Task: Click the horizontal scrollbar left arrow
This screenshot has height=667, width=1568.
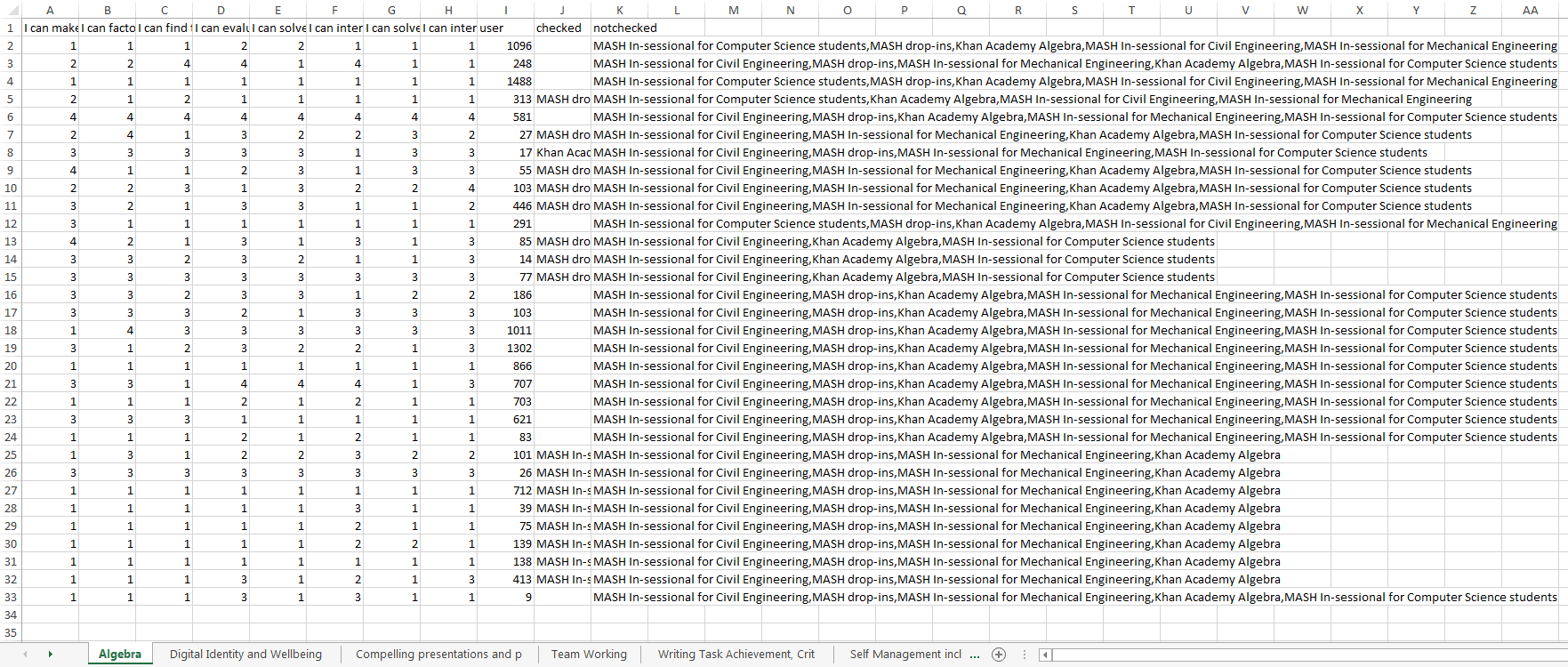Action: click(x=1046, y=655)
